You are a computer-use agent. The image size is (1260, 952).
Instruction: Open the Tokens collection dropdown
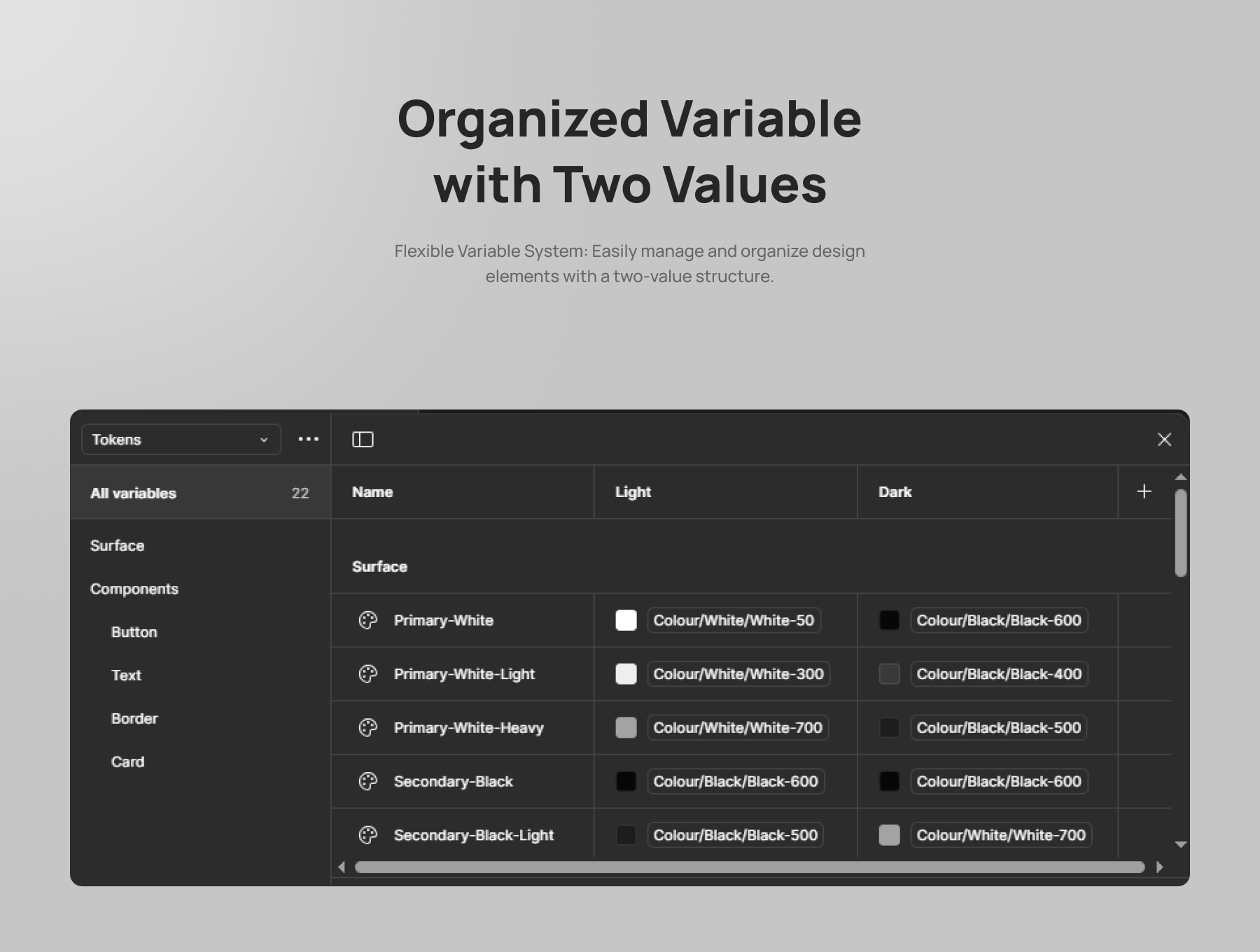(x=181, y=440)
